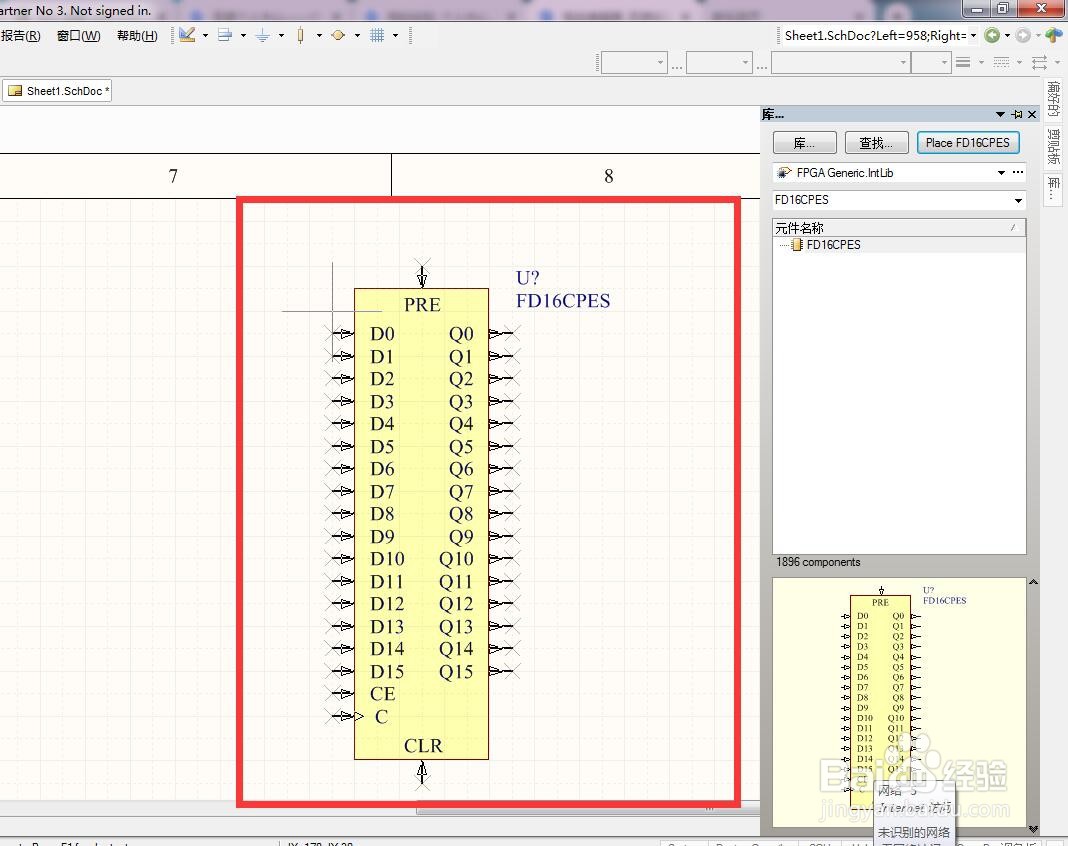Image resolution: width=1068 pixels, height=846 pixels.
Task: Click the horizontal scrollbar below the schematic
Action: (x=587, y=811)
